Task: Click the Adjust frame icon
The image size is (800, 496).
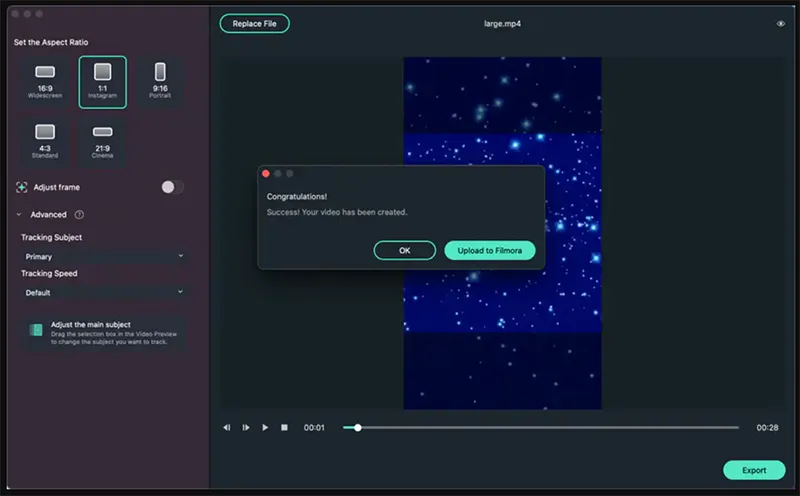Action: (22, 187)
